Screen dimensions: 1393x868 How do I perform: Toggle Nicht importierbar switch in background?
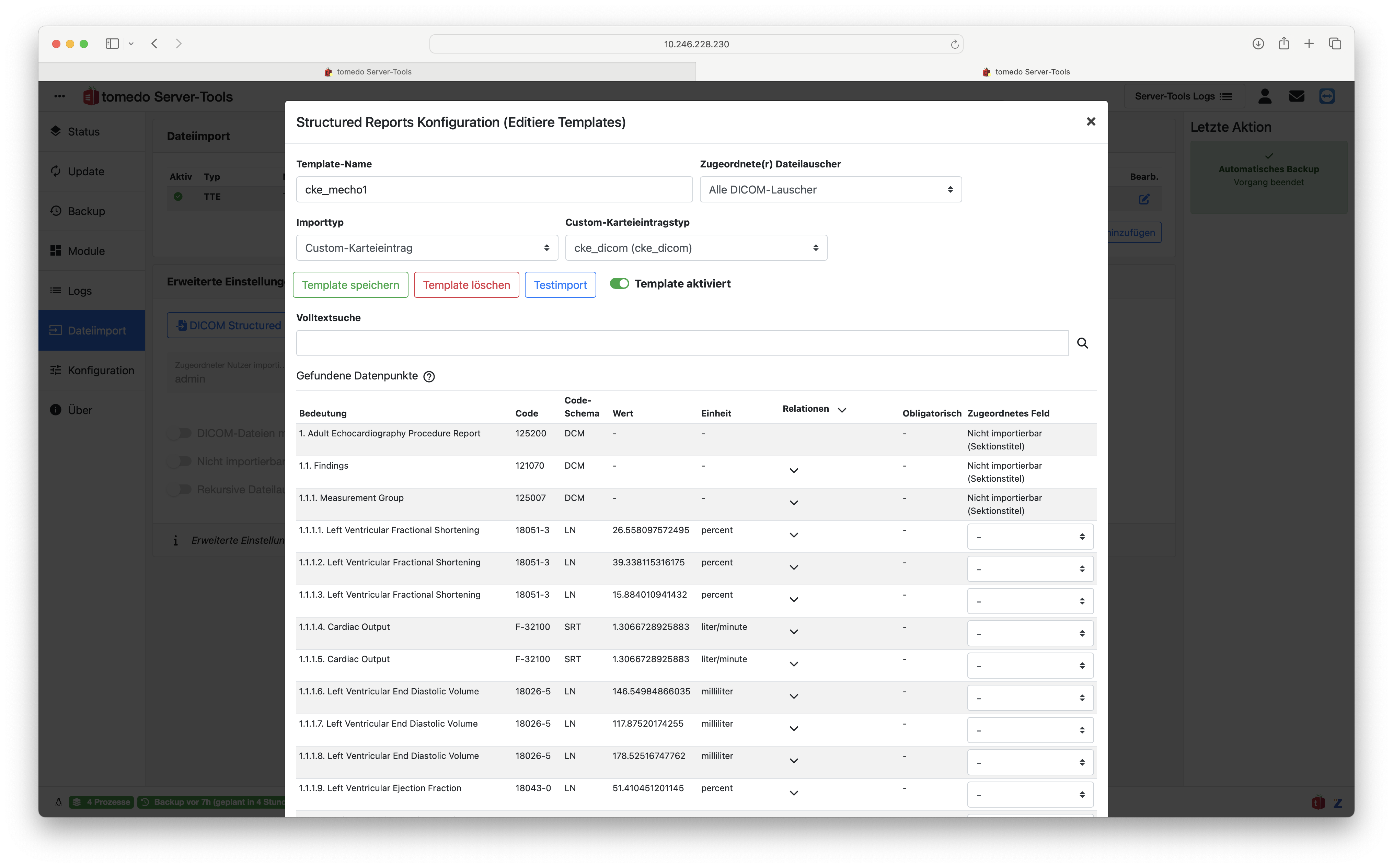(180, 461)
